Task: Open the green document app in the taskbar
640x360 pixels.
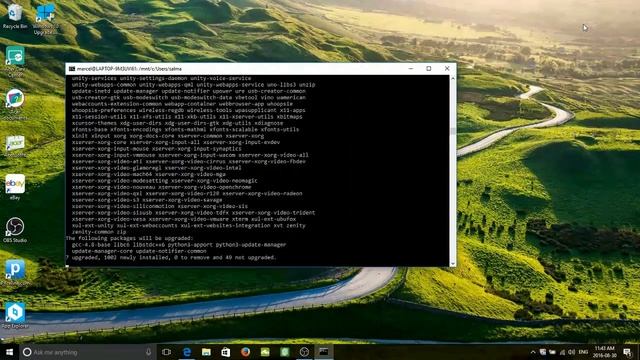Action: [284, 352]
